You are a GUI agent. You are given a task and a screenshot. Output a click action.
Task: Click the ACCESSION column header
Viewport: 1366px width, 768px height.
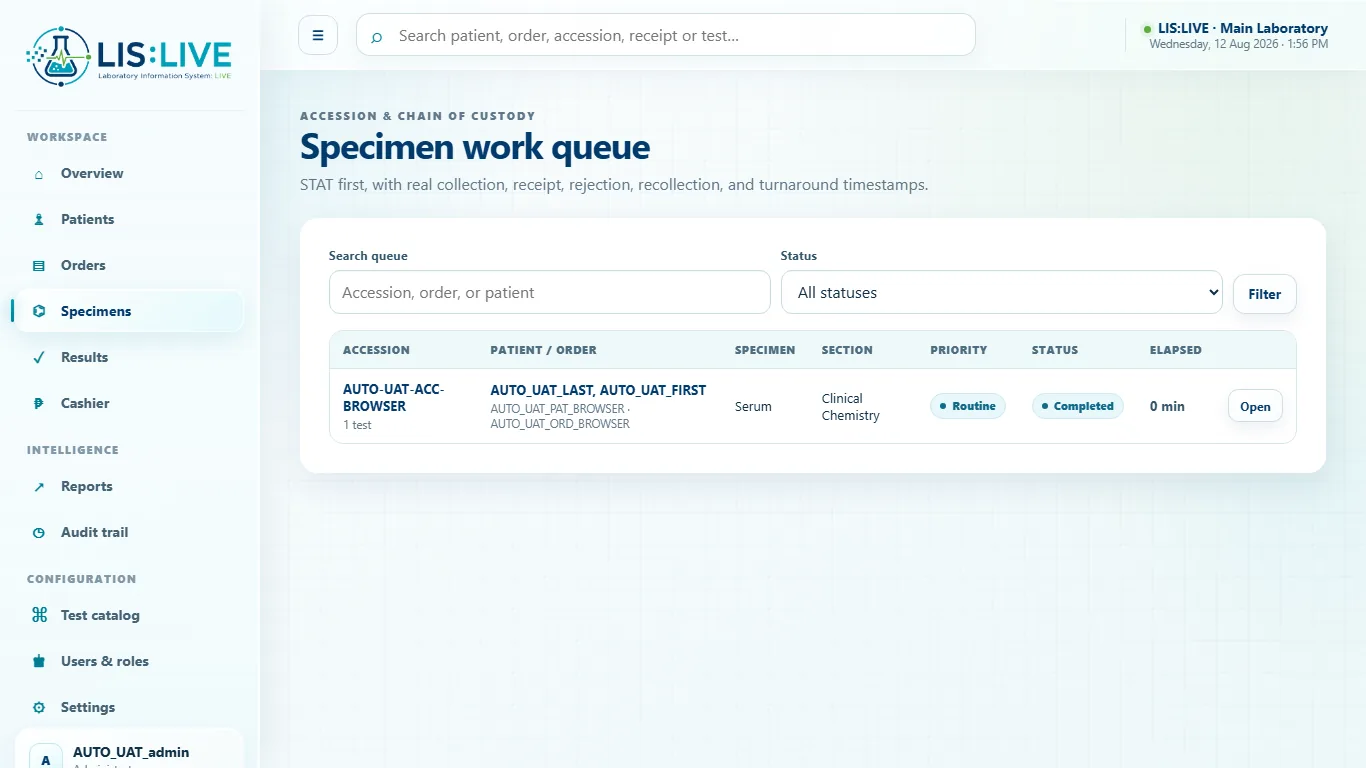point(376,350)
